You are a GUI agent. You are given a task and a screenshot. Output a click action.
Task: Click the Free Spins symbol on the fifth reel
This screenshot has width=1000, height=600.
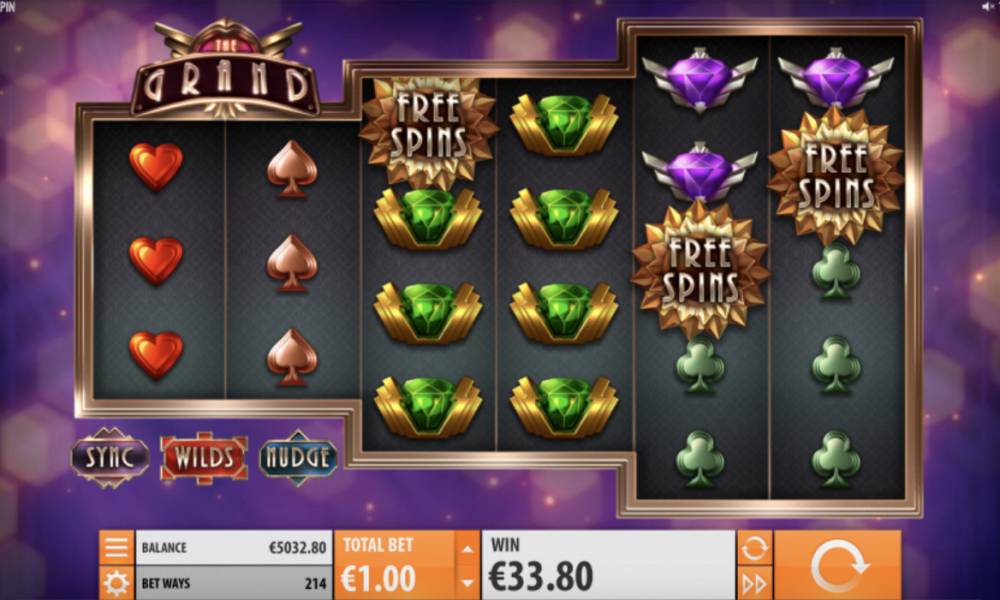click(x=700, y=269)
